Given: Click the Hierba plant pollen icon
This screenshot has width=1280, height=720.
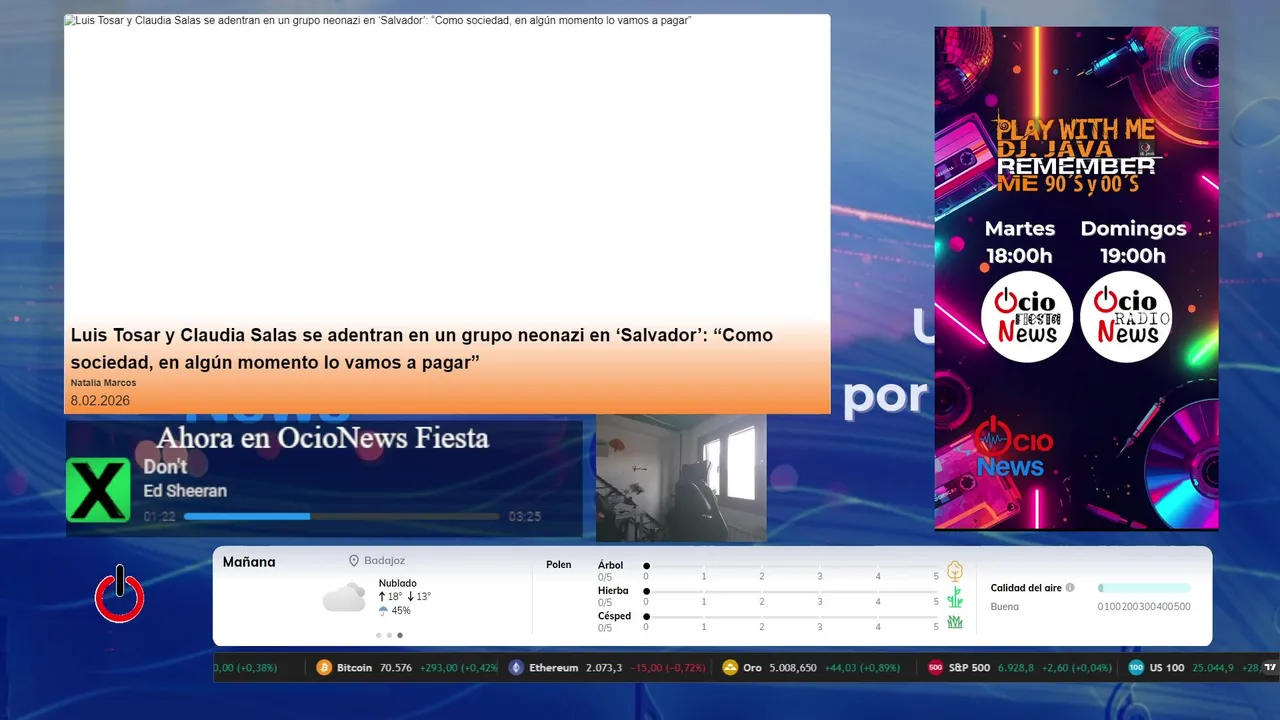Looking at the screenshot, I should 955,597.
